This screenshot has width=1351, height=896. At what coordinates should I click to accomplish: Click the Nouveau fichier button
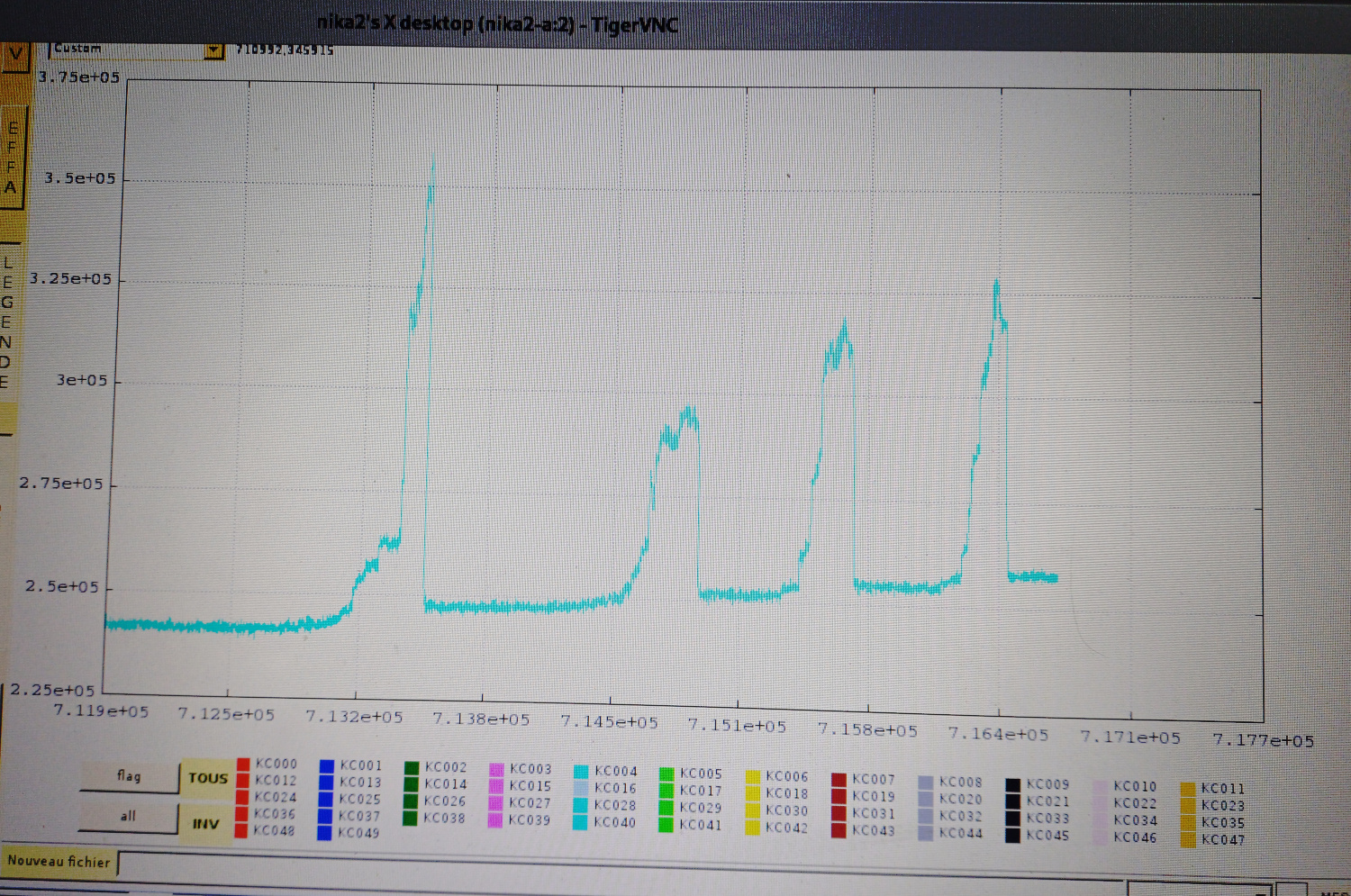tap(59, 861)
